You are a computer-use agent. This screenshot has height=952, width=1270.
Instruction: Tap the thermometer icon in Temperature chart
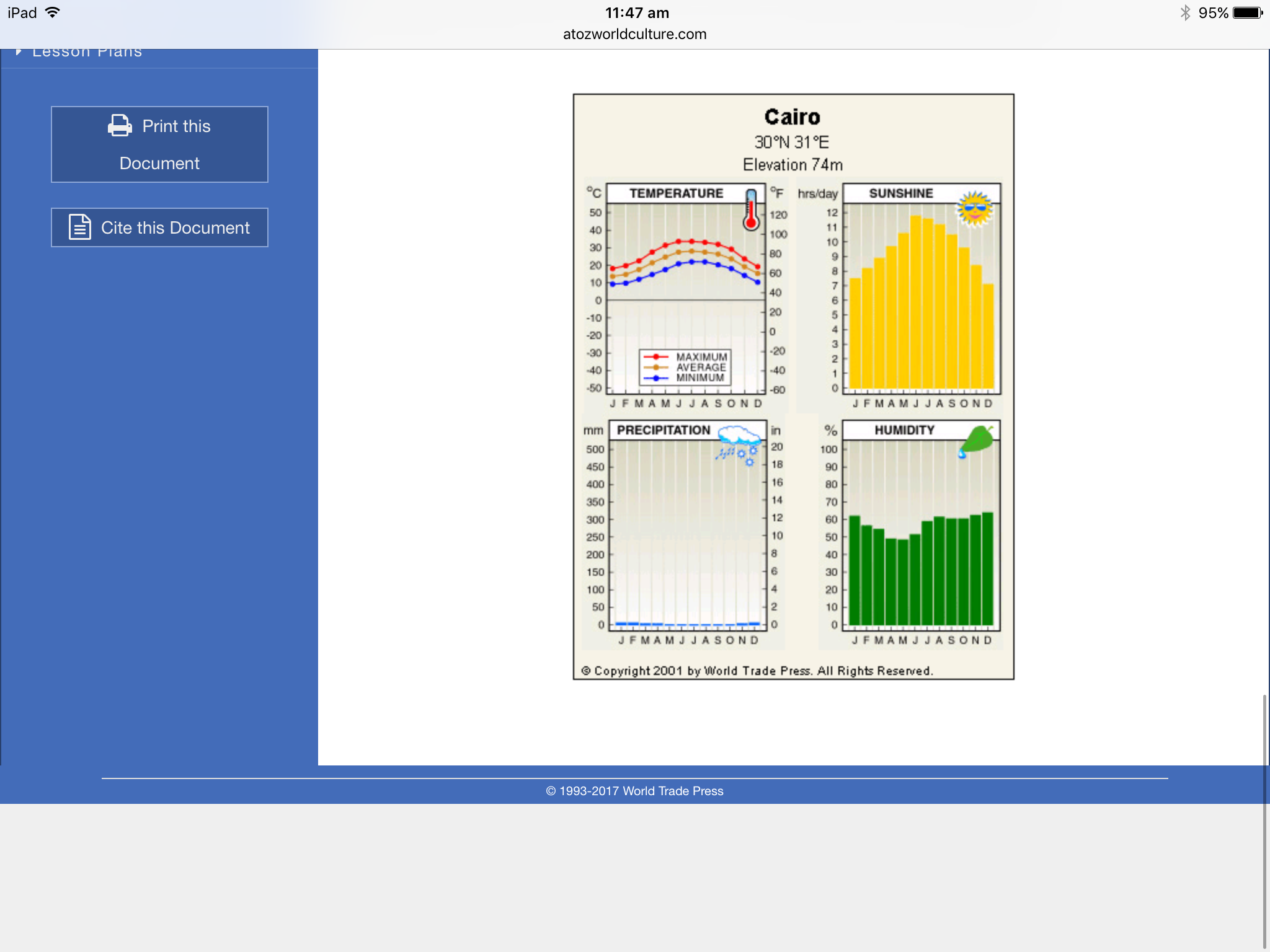(x=751, y=210)
